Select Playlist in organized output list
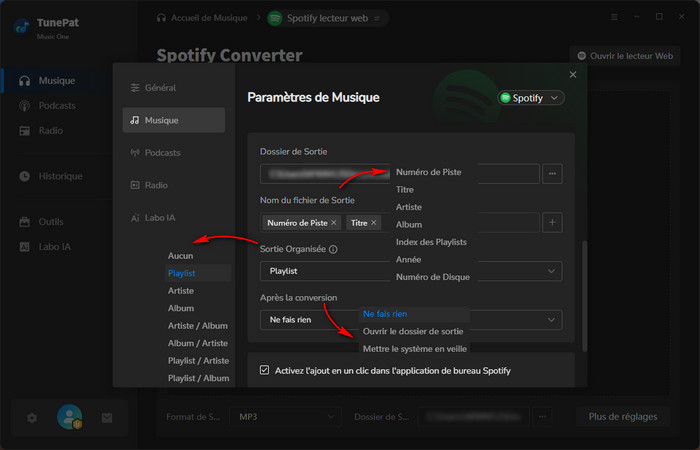 pyautogui.click(x=198, y=273)
